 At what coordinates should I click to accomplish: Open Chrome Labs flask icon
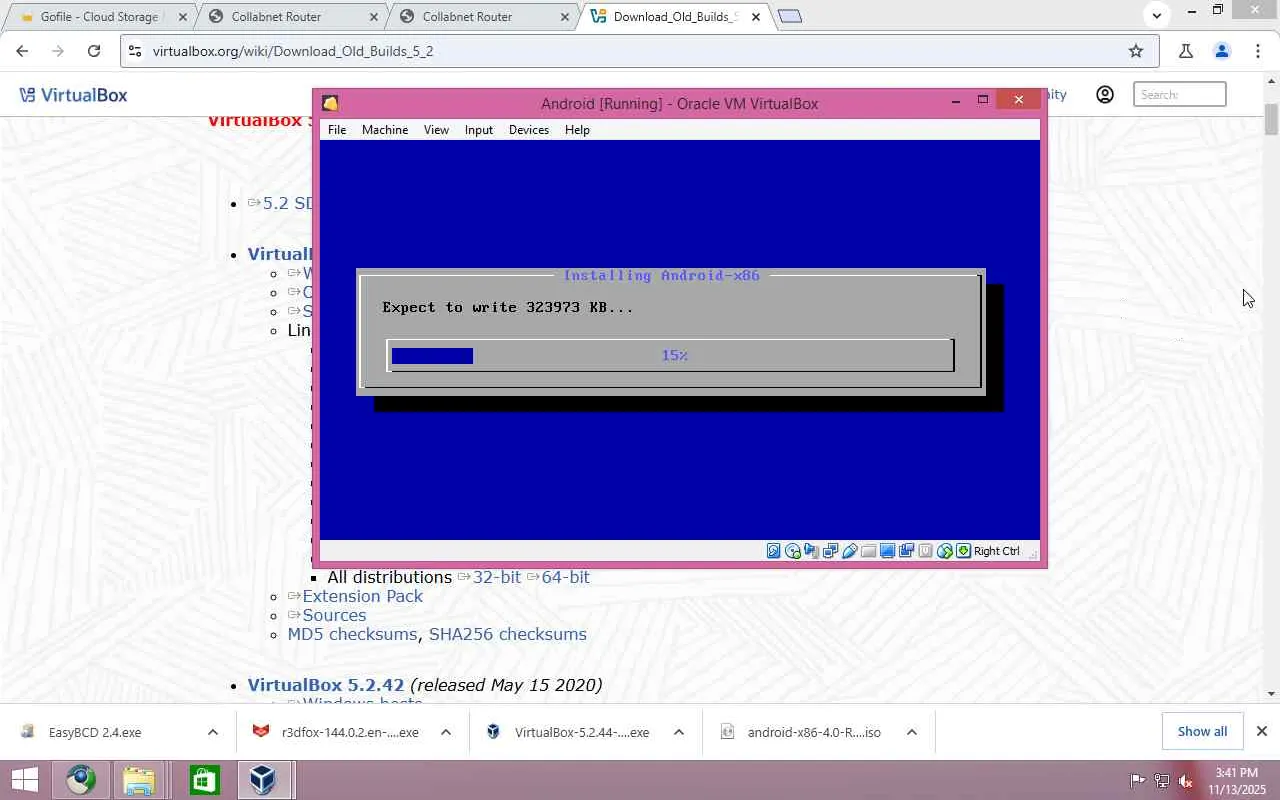[1186, 51]
